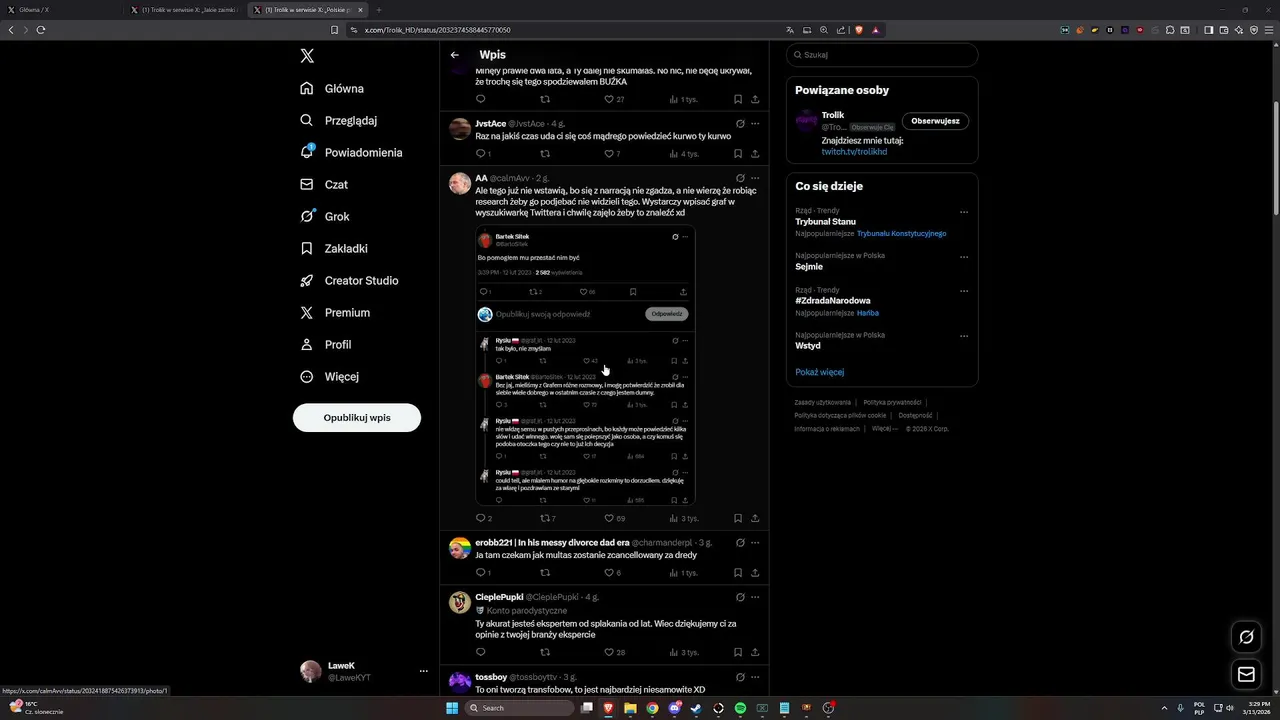Reply to the erobb221 comment

(483, 573)
